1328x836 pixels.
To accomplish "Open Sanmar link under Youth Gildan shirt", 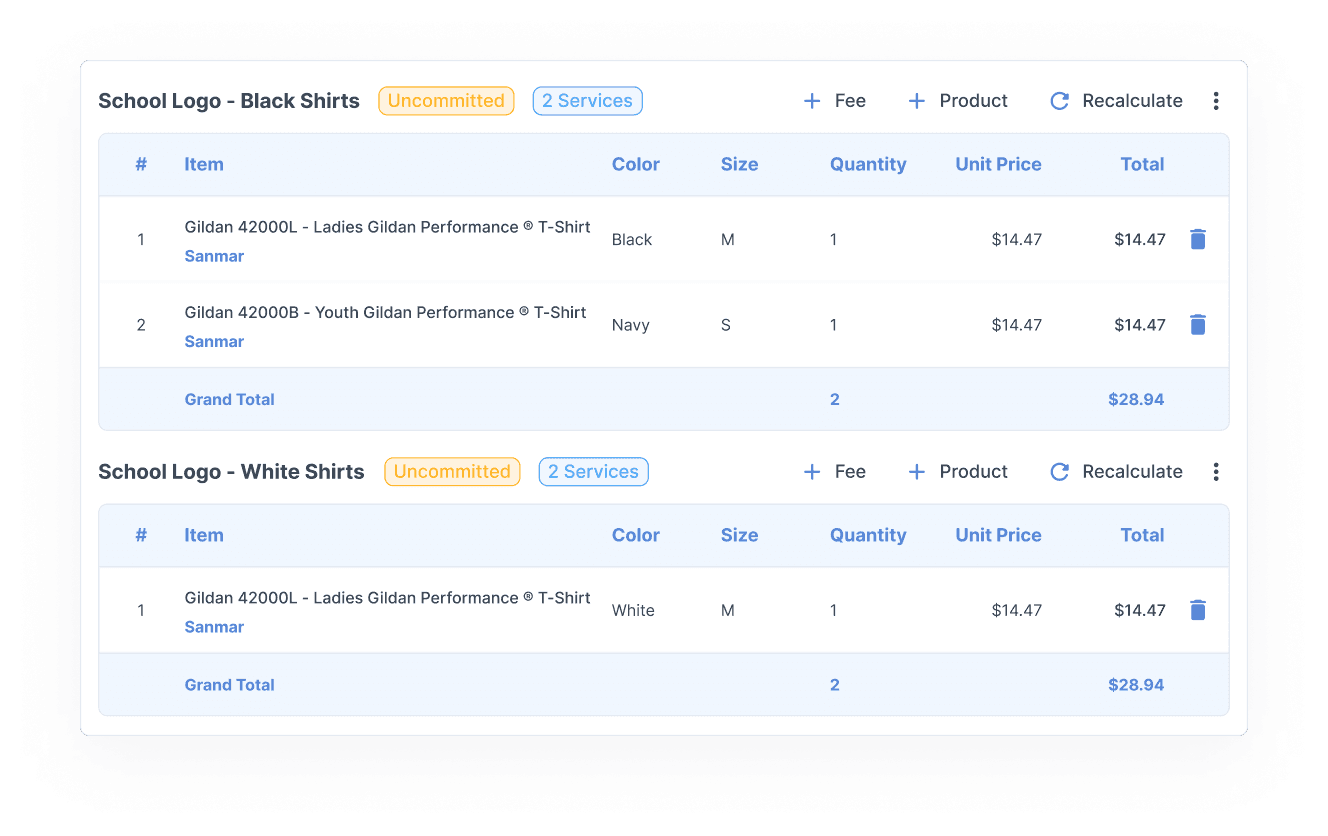I will click(214, 342).
